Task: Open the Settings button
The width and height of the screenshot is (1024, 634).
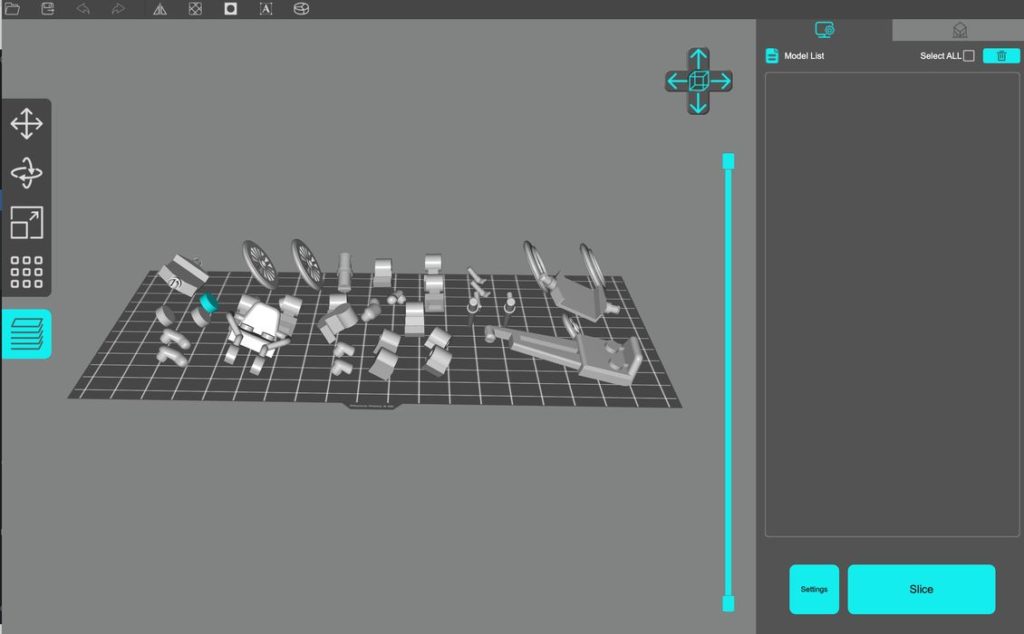Action: (814, 589)
